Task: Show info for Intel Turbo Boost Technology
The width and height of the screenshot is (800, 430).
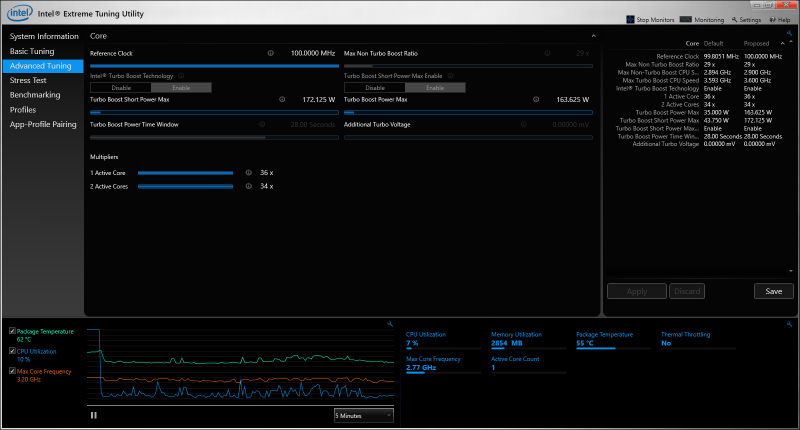Action: 181,75
